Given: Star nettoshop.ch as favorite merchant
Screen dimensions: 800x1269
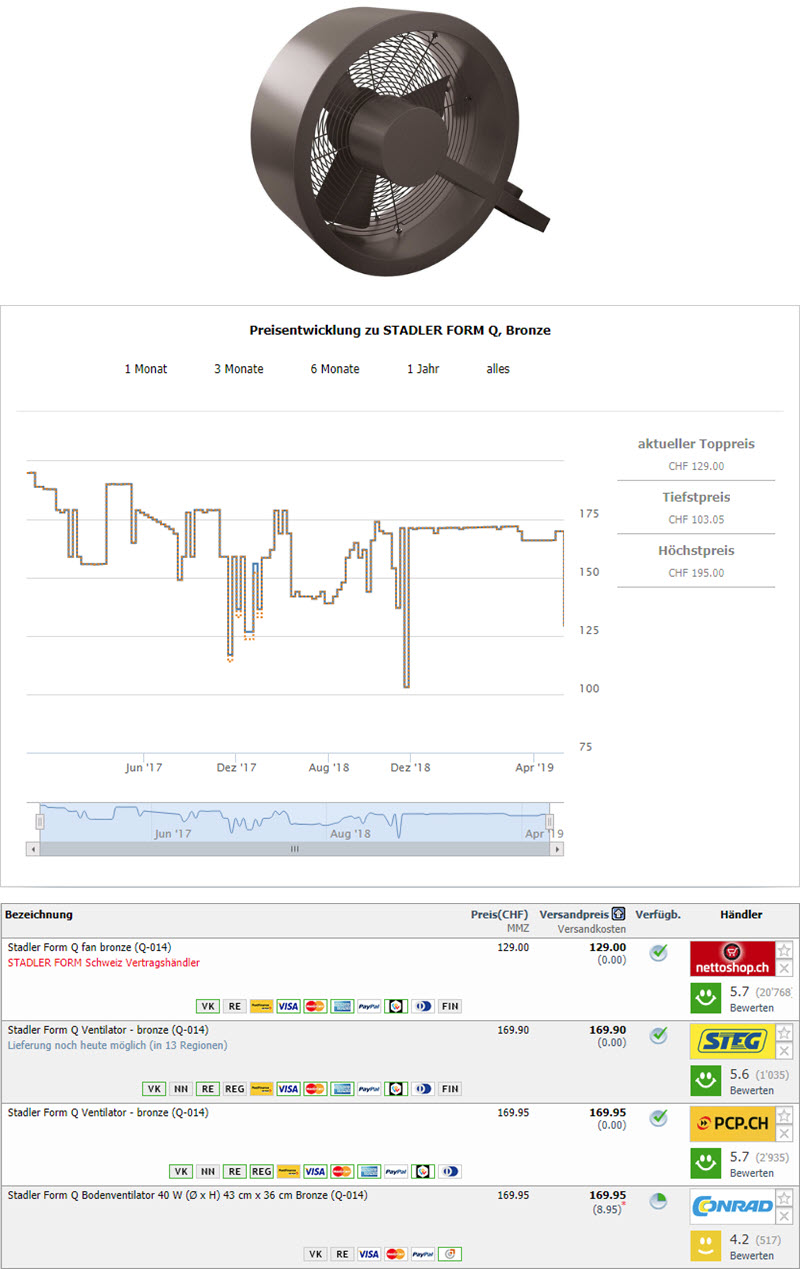Looking at the screenshot, I should (785, 951).
